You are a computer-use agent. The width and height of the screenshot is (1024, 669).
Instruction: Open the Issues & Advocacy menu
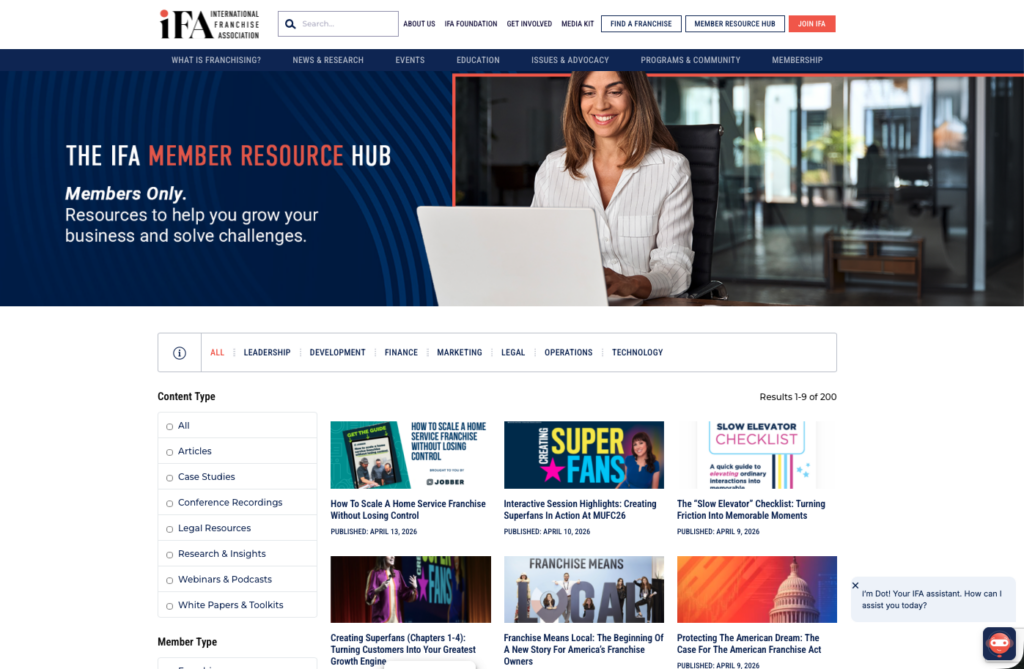570,60
